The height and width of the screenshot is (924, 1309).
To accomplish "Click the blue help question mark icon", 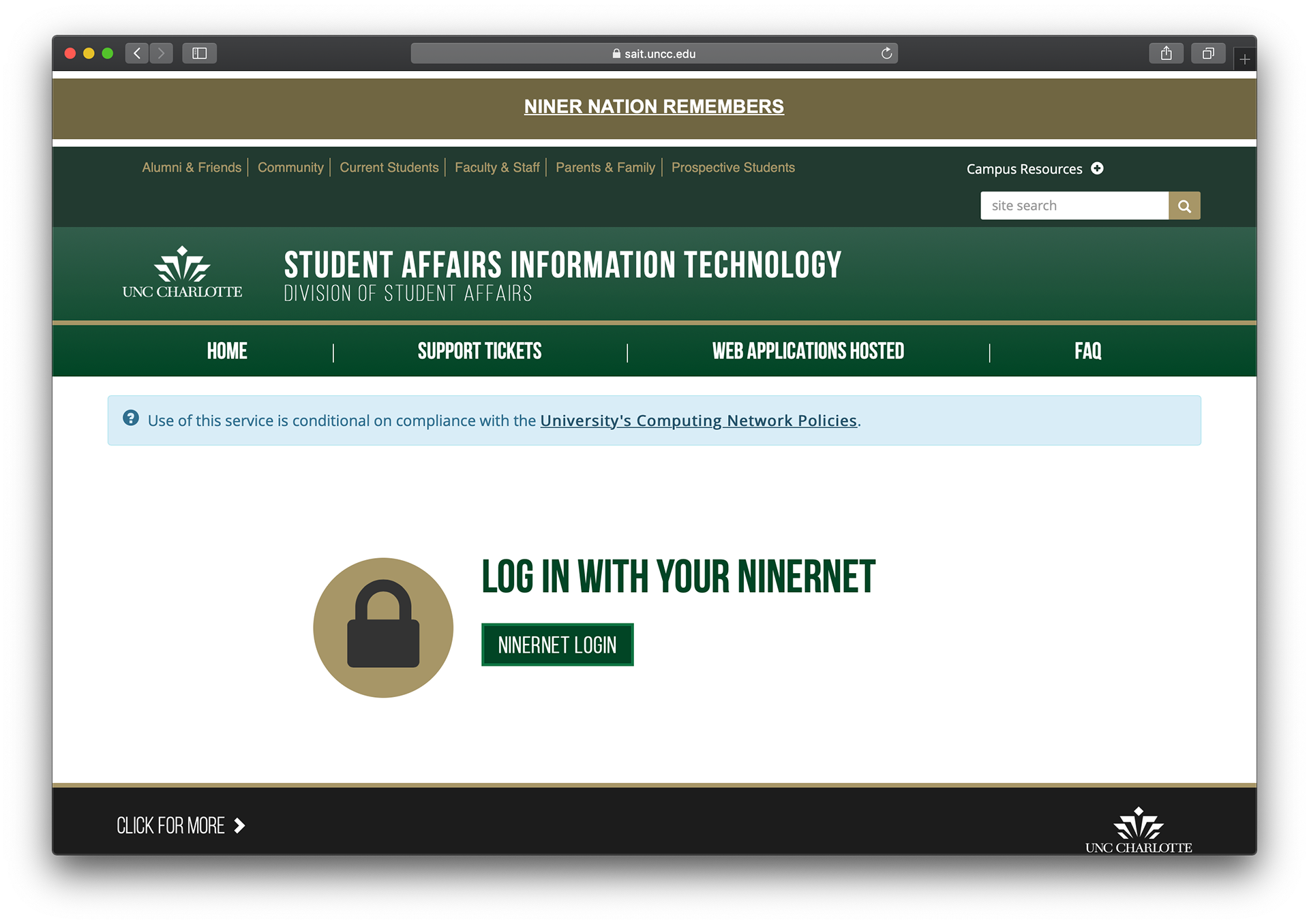I will (131, 418).
